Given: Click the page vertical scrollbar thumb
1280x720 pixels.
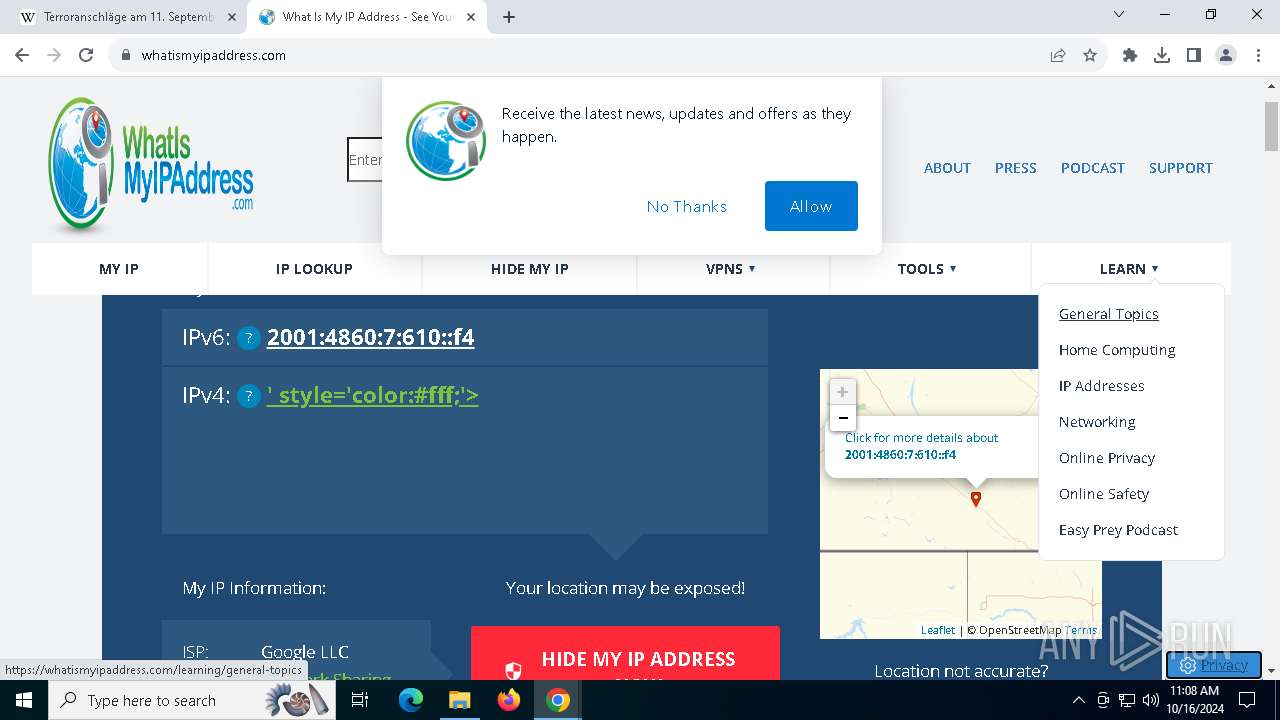Looking at the screenshot, I should coord(1271,126).
